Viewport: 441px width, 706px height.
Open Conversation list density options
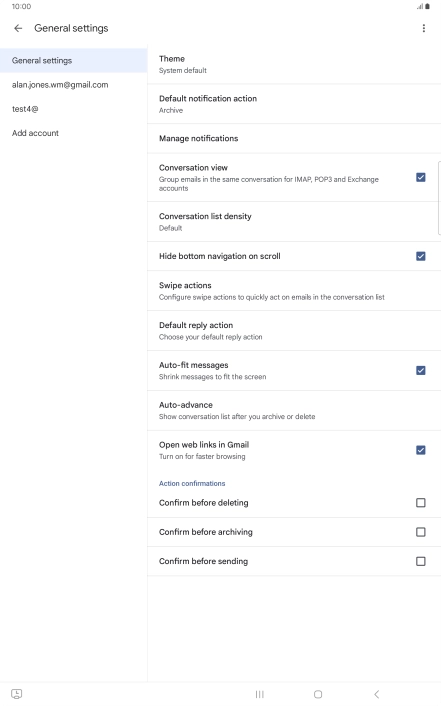tap(294, 222)
